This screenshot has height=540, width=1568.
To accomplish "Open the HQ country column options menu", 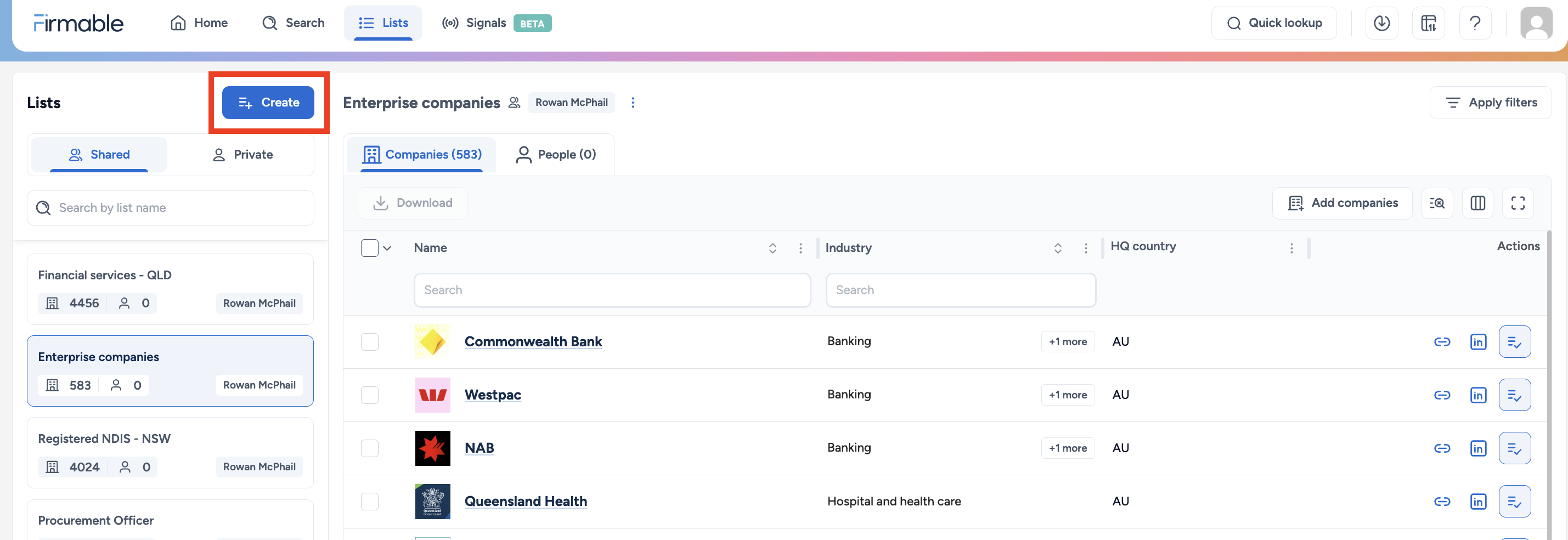I will pos(1291,248).
